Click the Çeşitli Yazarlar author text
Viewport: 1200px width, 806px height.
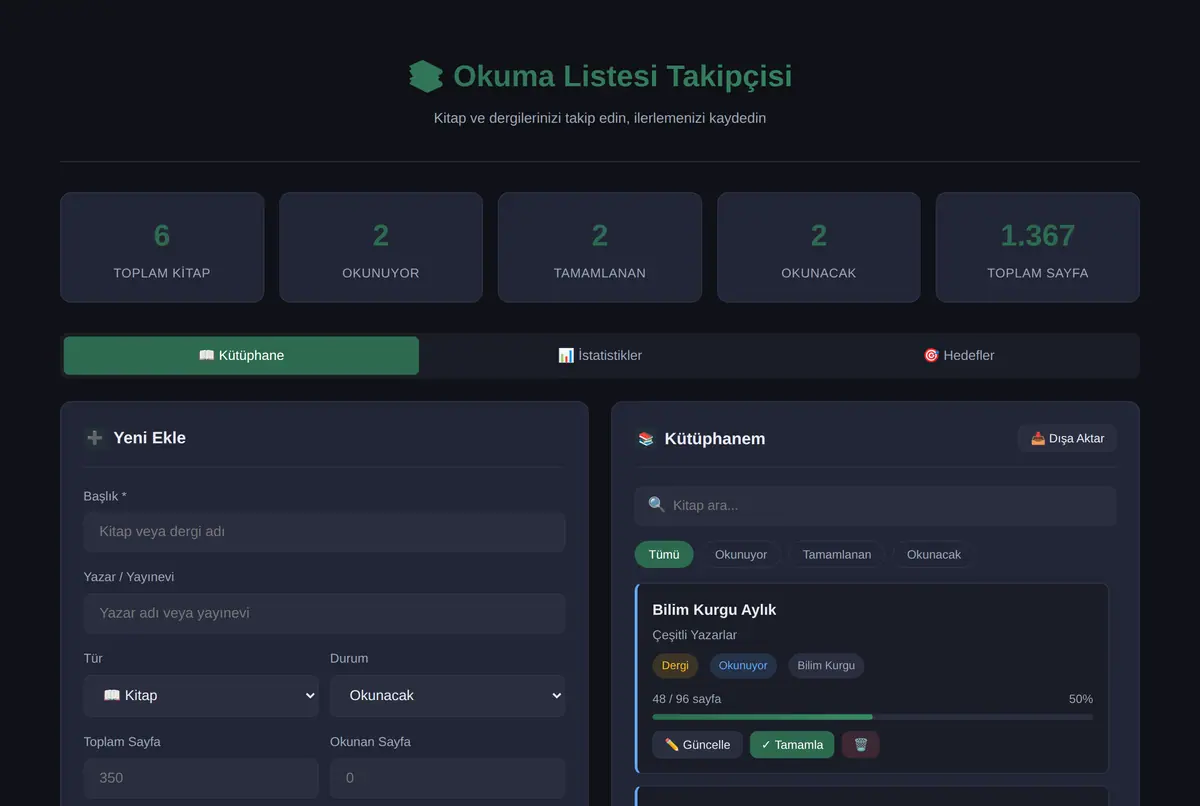pos(694,636)
